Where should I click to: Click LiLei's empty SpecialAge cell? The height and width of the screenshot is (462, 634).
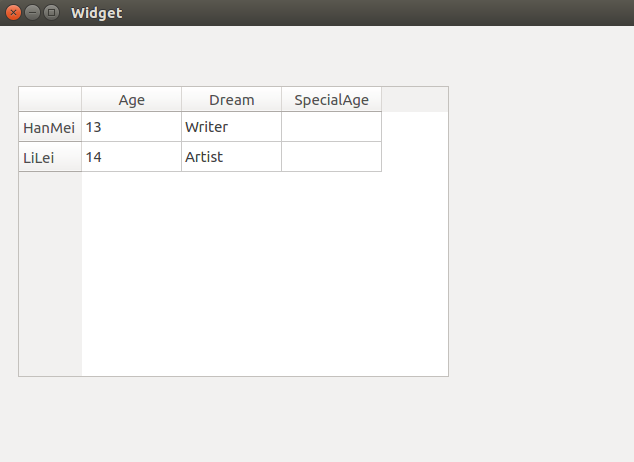point(331,157)
